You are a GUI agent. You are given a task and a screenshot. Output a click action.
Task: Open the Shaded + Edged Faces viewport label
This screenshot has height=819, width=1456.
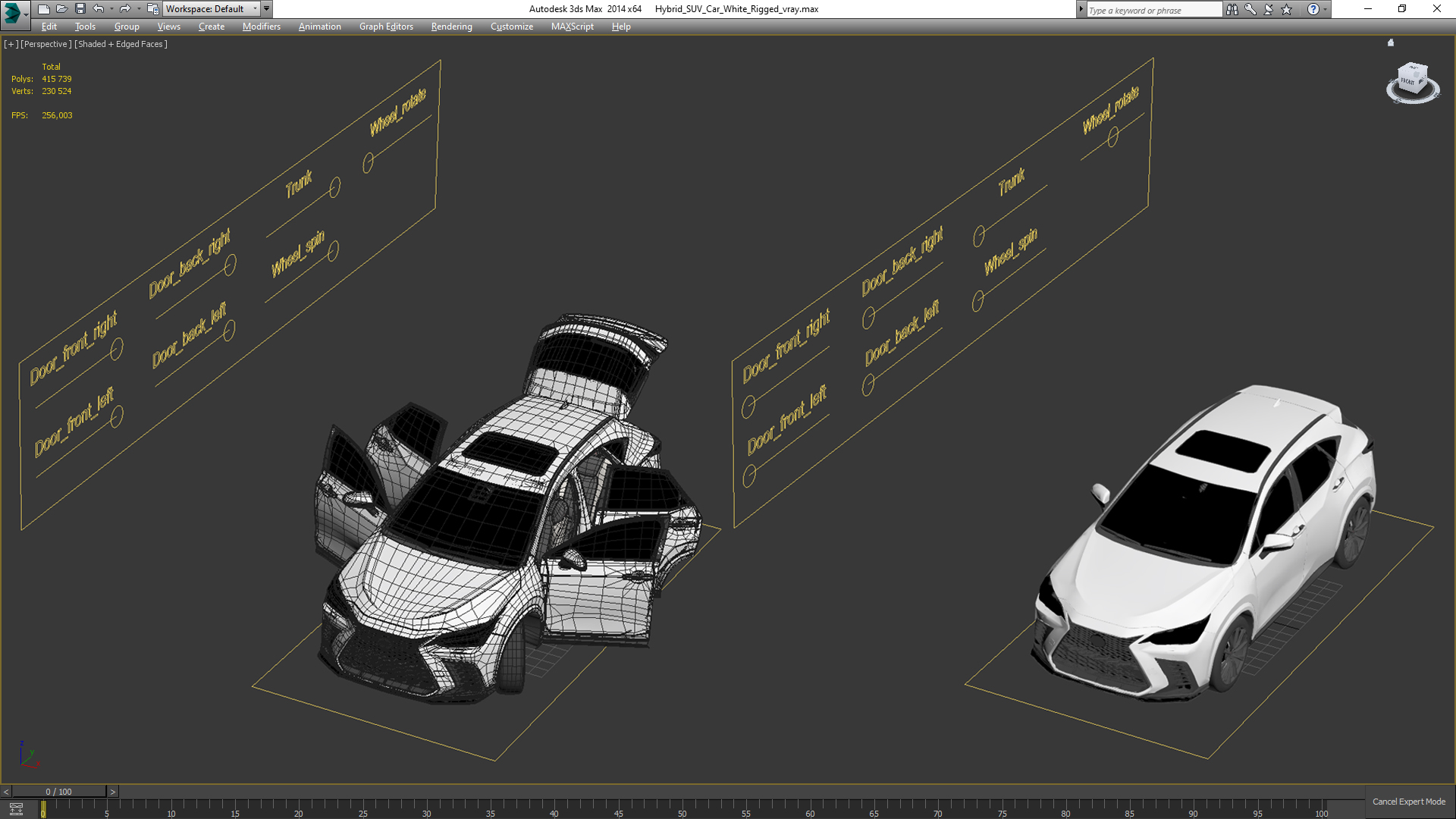(121, 44)
